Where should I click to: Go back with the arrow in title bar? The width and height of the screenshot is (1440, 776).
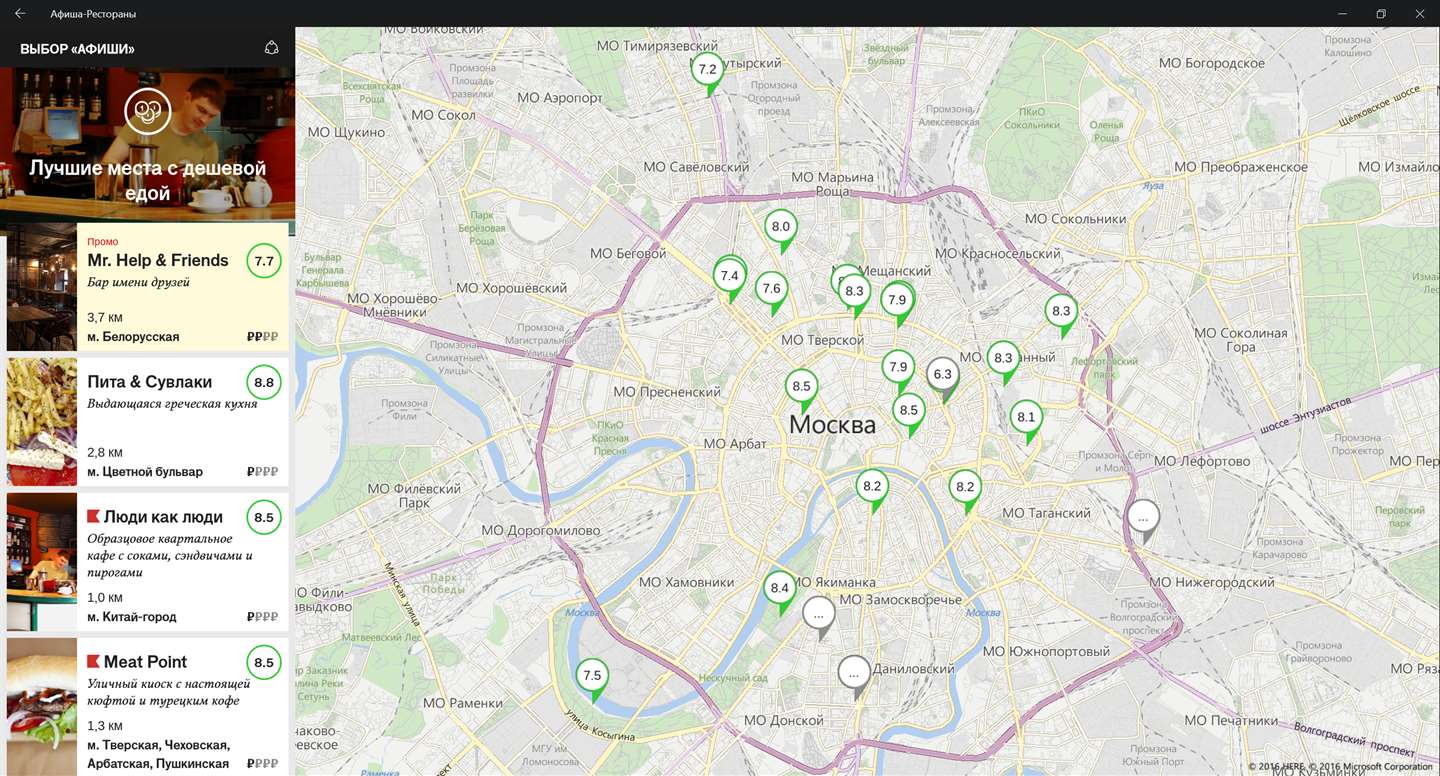click(x=20, y=14)
